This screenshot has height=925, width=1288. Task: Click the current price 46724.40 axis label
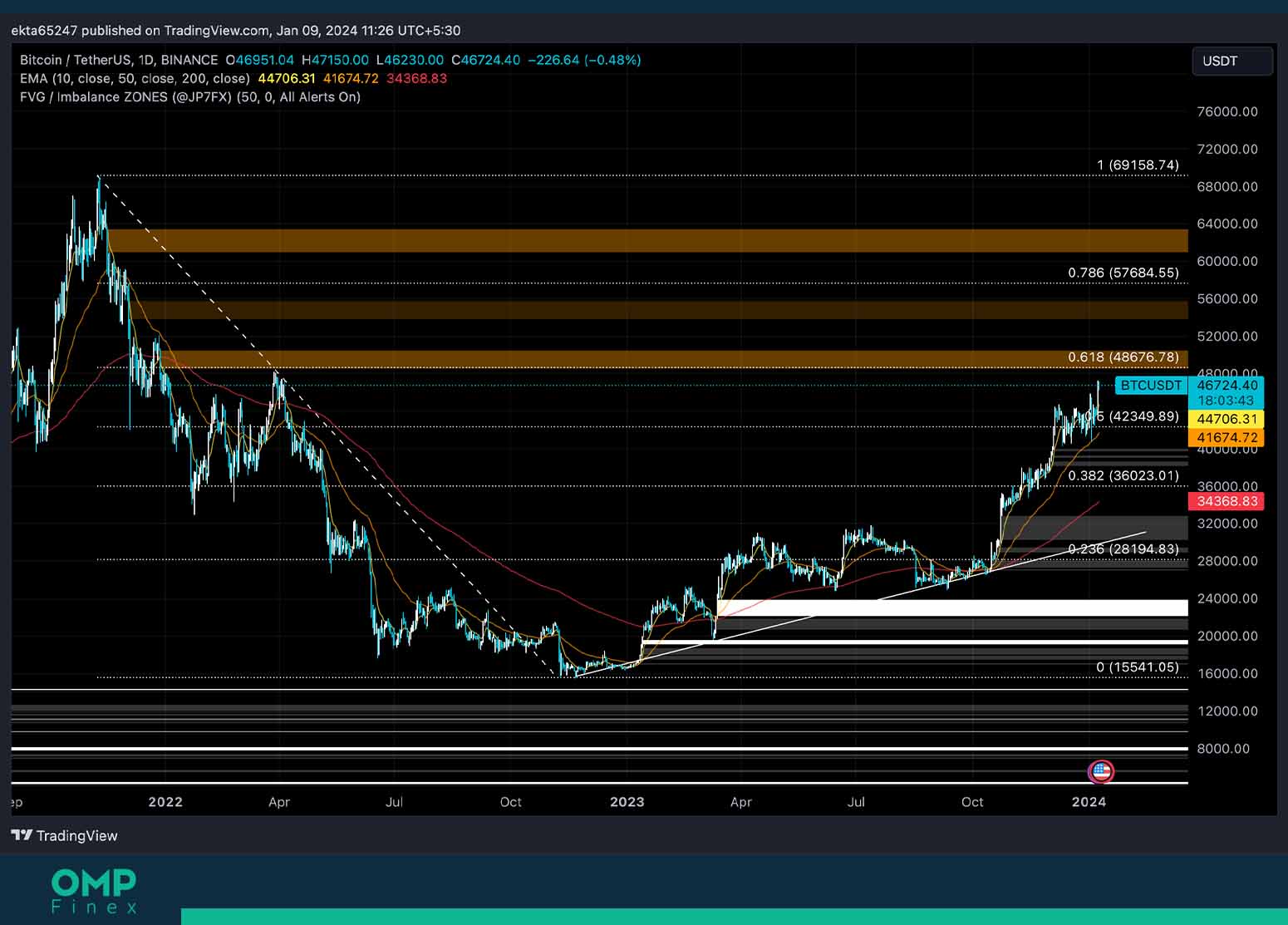[x=1227, y=385]
